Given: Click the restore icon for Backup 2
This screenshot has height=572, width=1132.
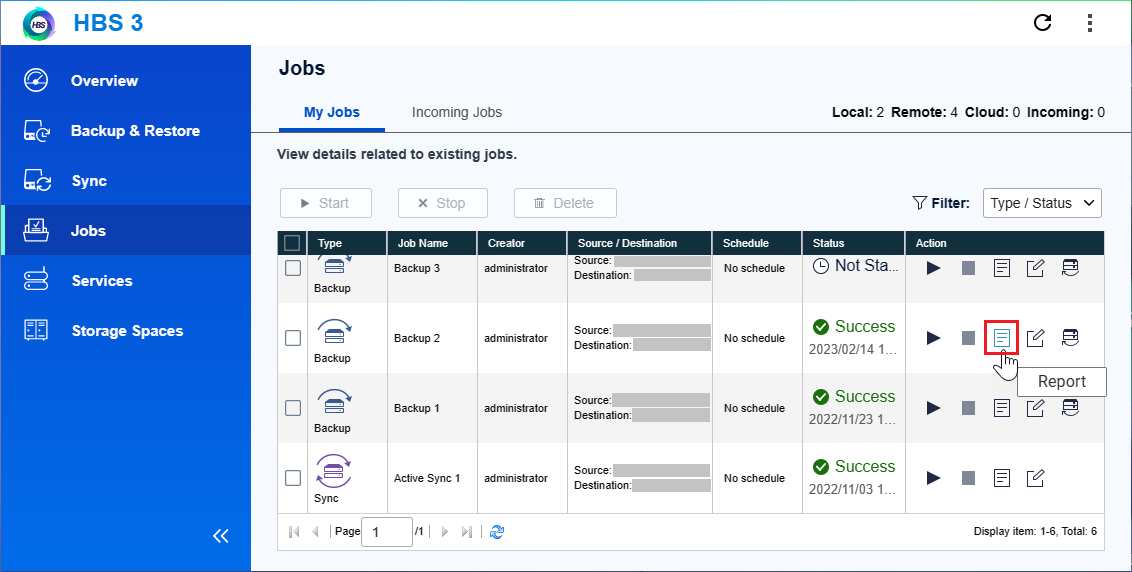Looking at the screenshot, I should [x=1070, y=337].
